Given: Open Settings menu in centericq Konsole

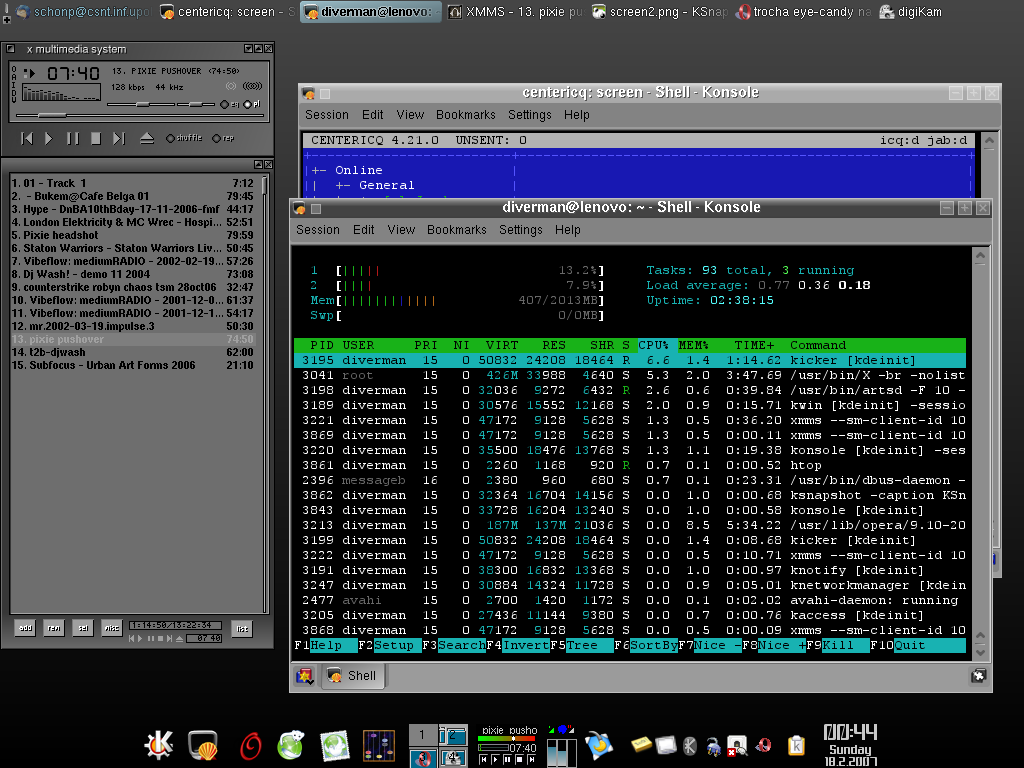Looking at the screenshot, I should click(530, 115).
